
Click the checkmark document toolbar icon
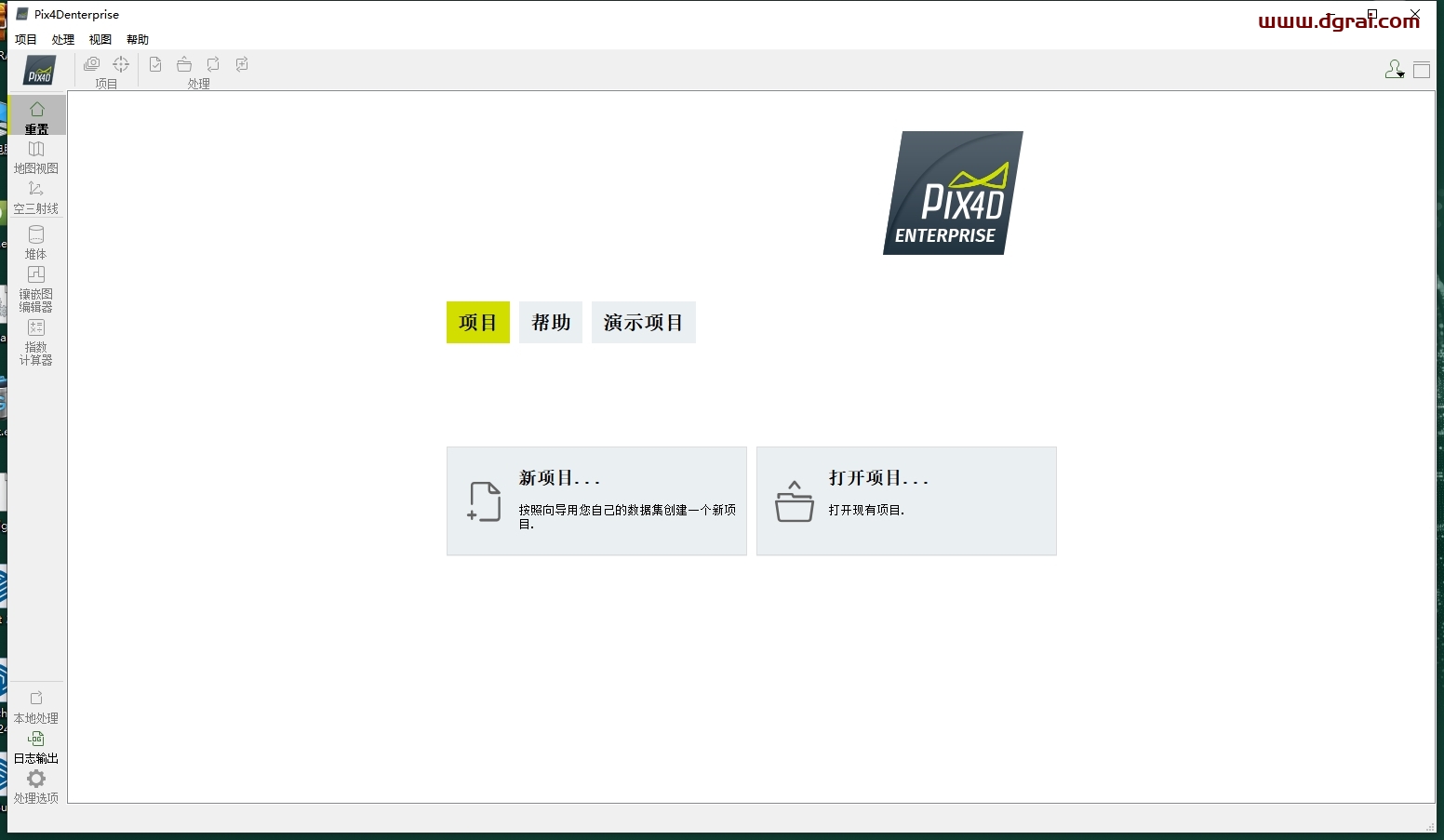pos(155,64)
